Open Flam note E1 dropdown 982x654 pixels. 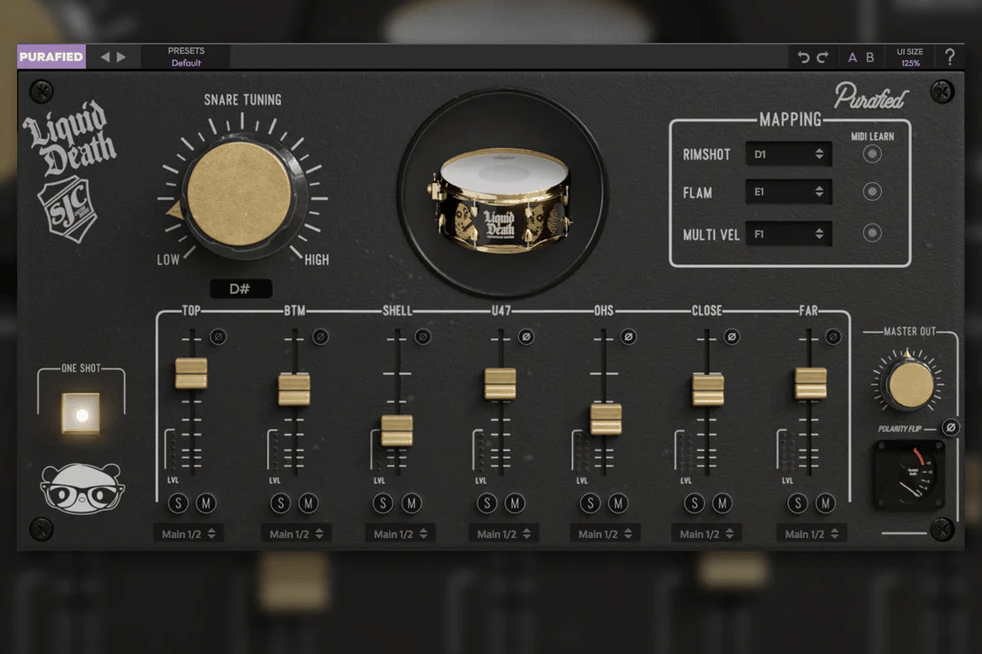click(788, 192)
